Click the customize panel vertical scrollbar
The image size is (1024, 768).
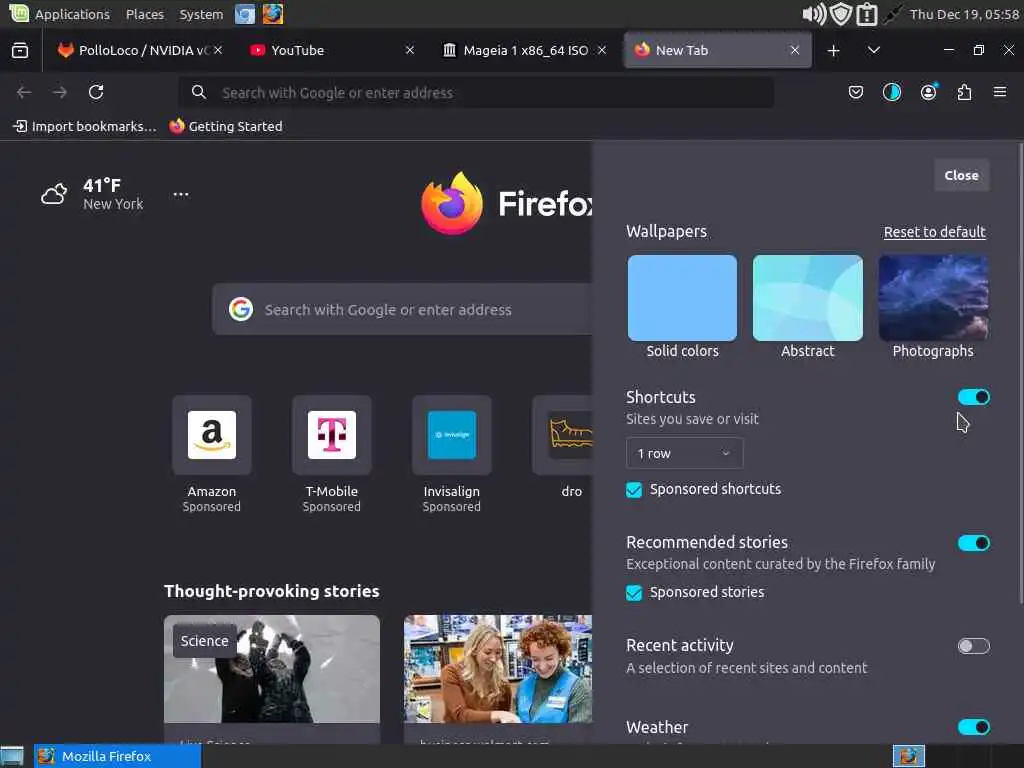coord(1020,374)
